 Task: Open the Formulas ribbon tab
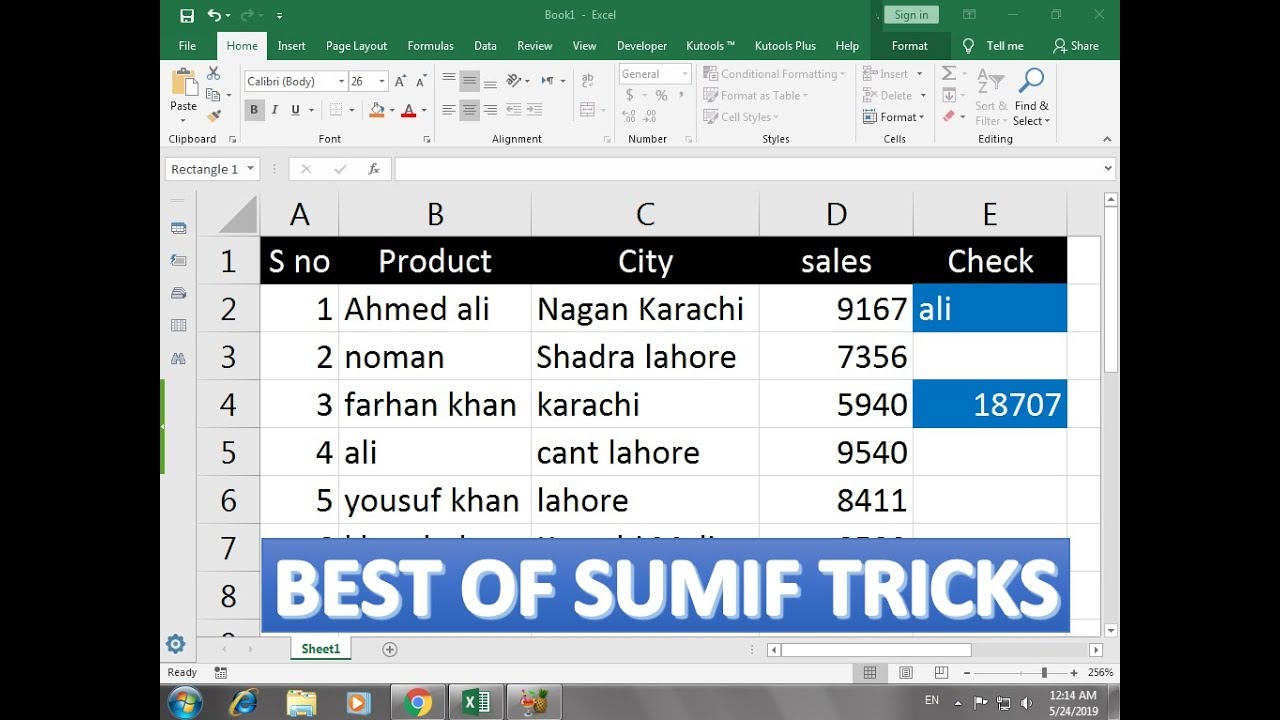[x=430, y=46]
